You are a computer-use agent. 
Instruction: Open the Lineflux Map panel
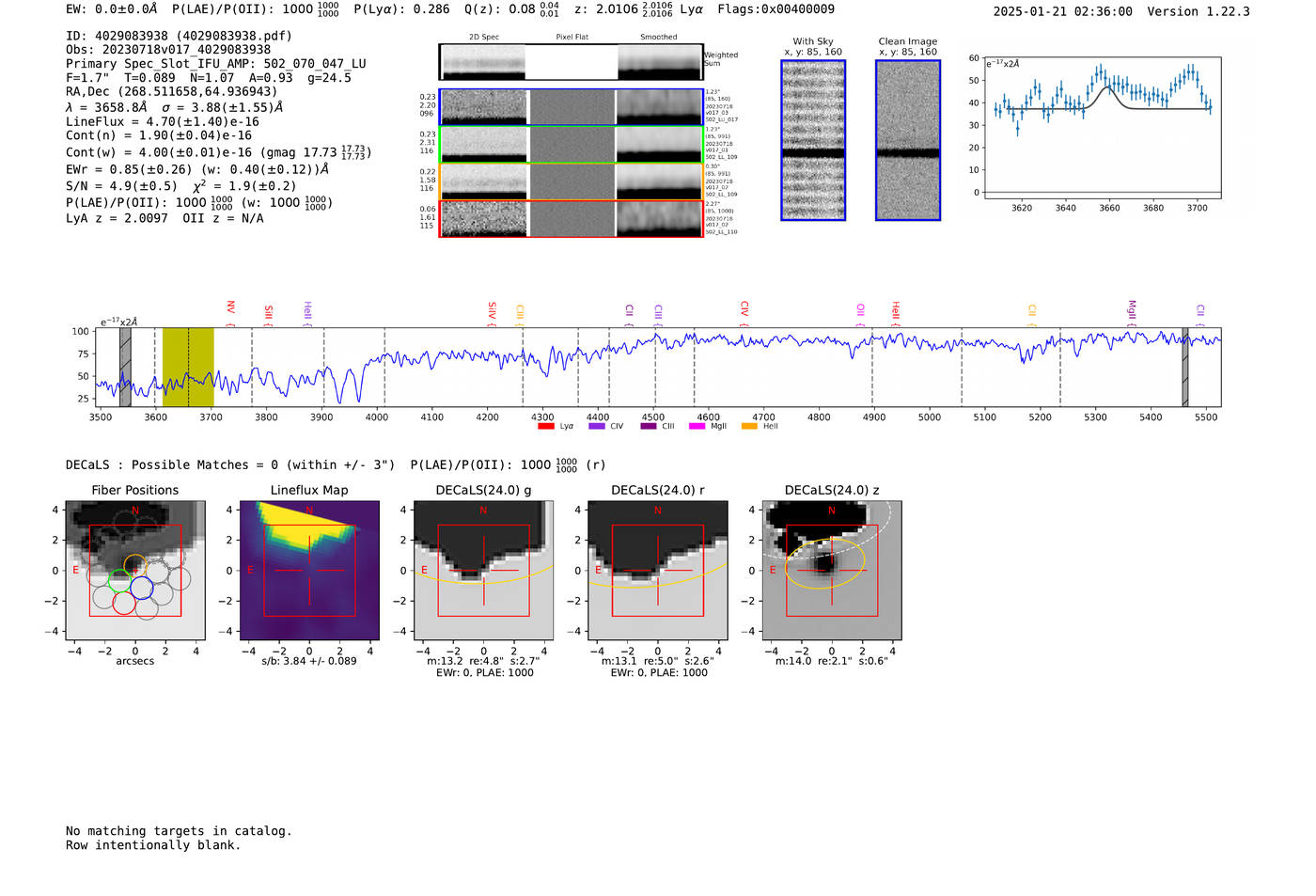click(x=309, y=570)
